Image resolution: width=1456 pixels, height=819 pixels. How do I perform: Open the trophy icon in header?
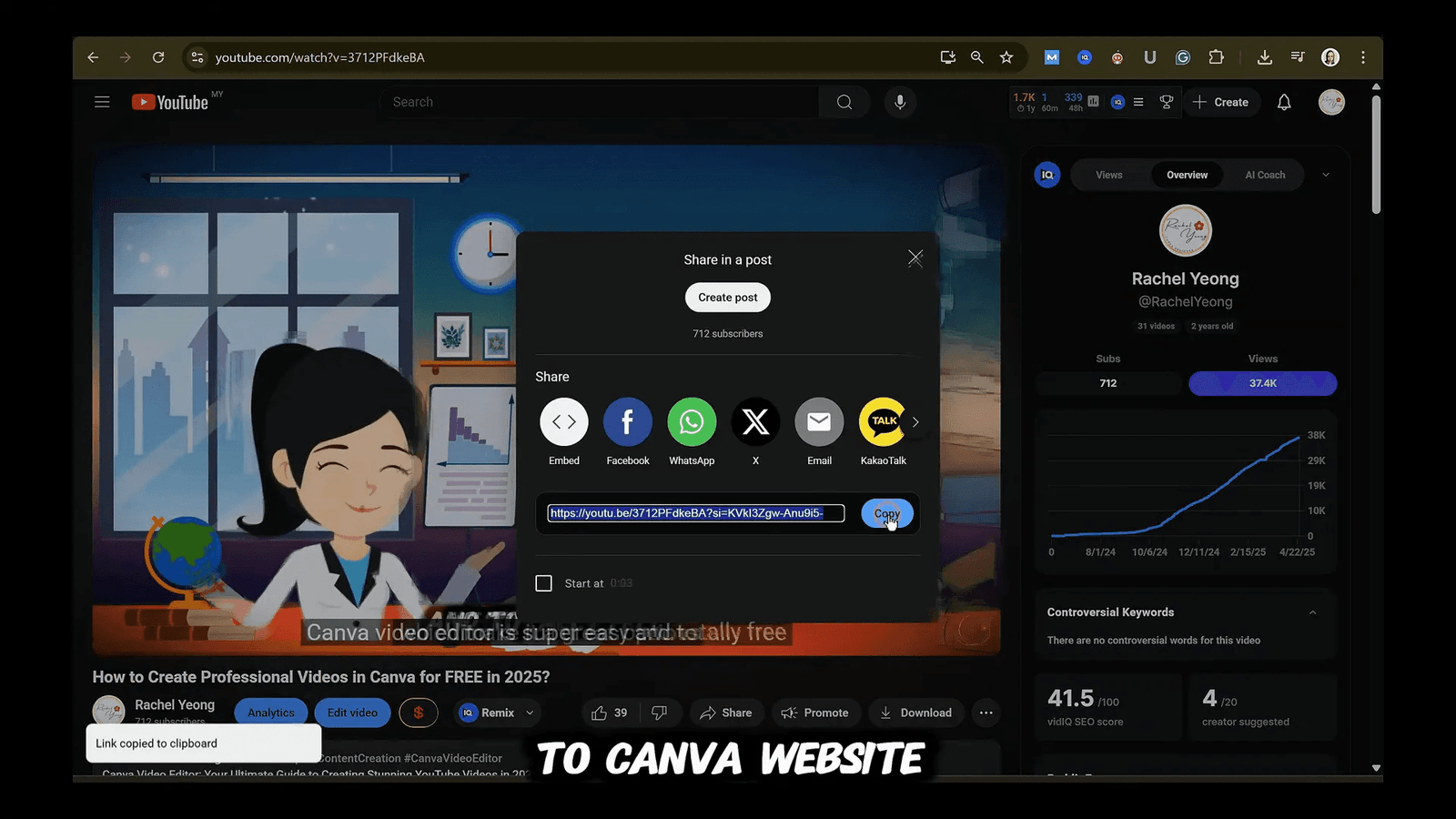(x=1167, y=102)
